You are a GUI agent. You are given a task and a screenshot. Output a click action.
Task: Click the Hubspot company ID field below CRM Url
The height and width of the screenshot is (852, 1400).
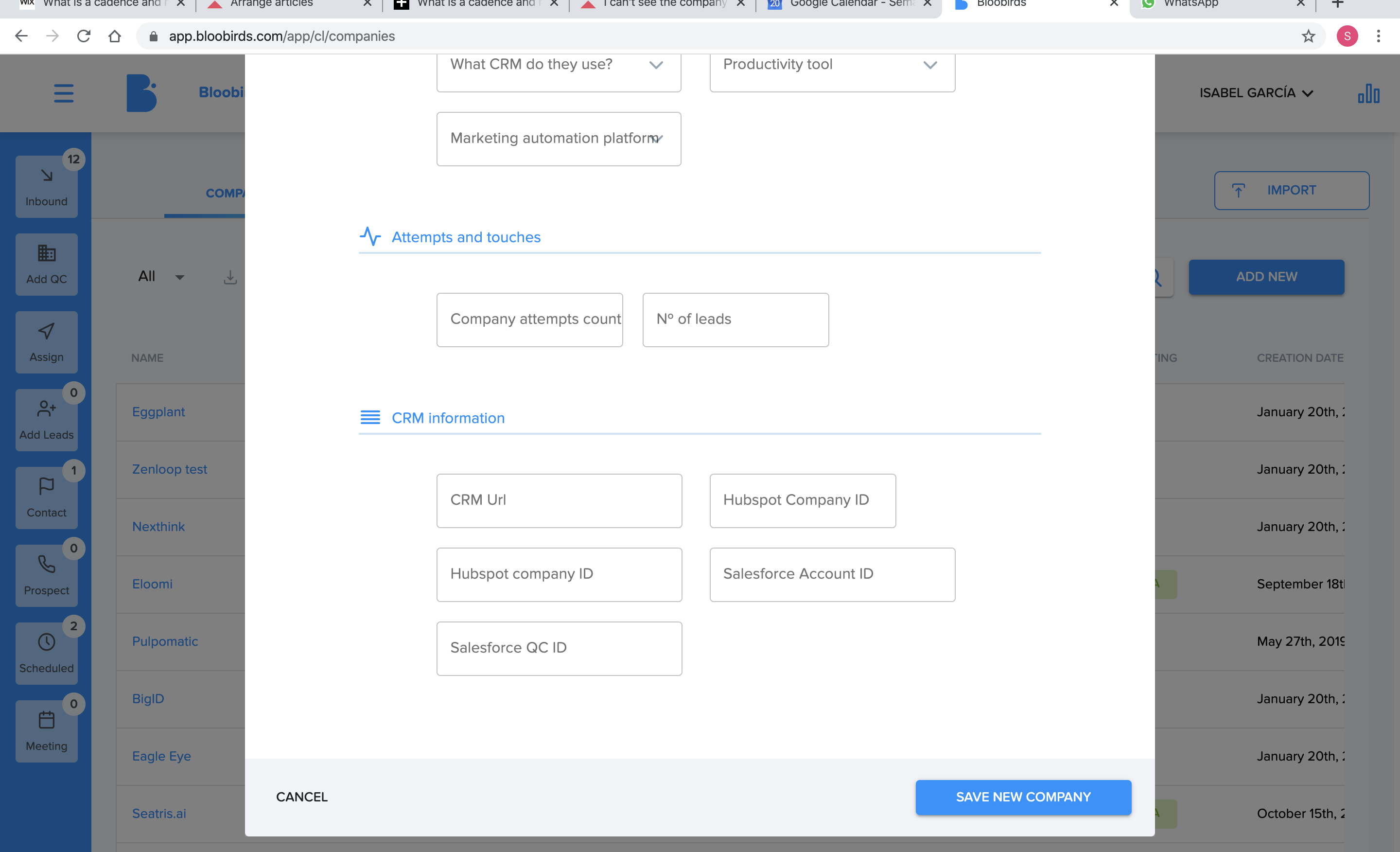click(x=559, y=575)
